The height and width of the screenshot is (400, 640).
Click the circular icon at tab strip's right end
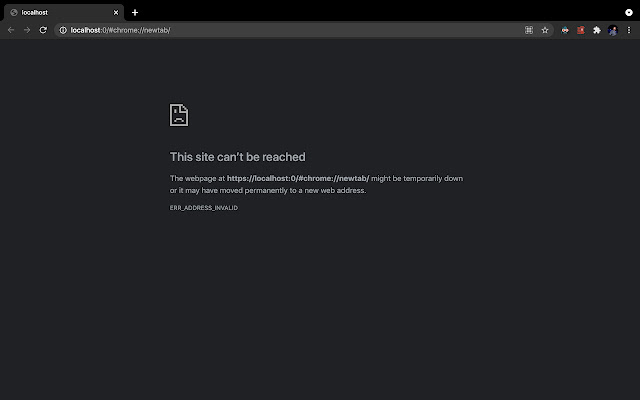(x=629, y=13)
